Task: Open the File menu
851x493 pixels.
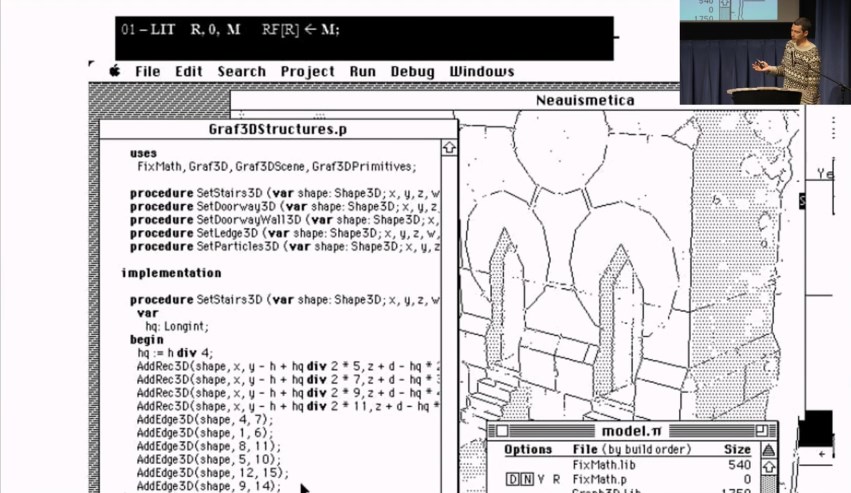Action: [147, 71]
